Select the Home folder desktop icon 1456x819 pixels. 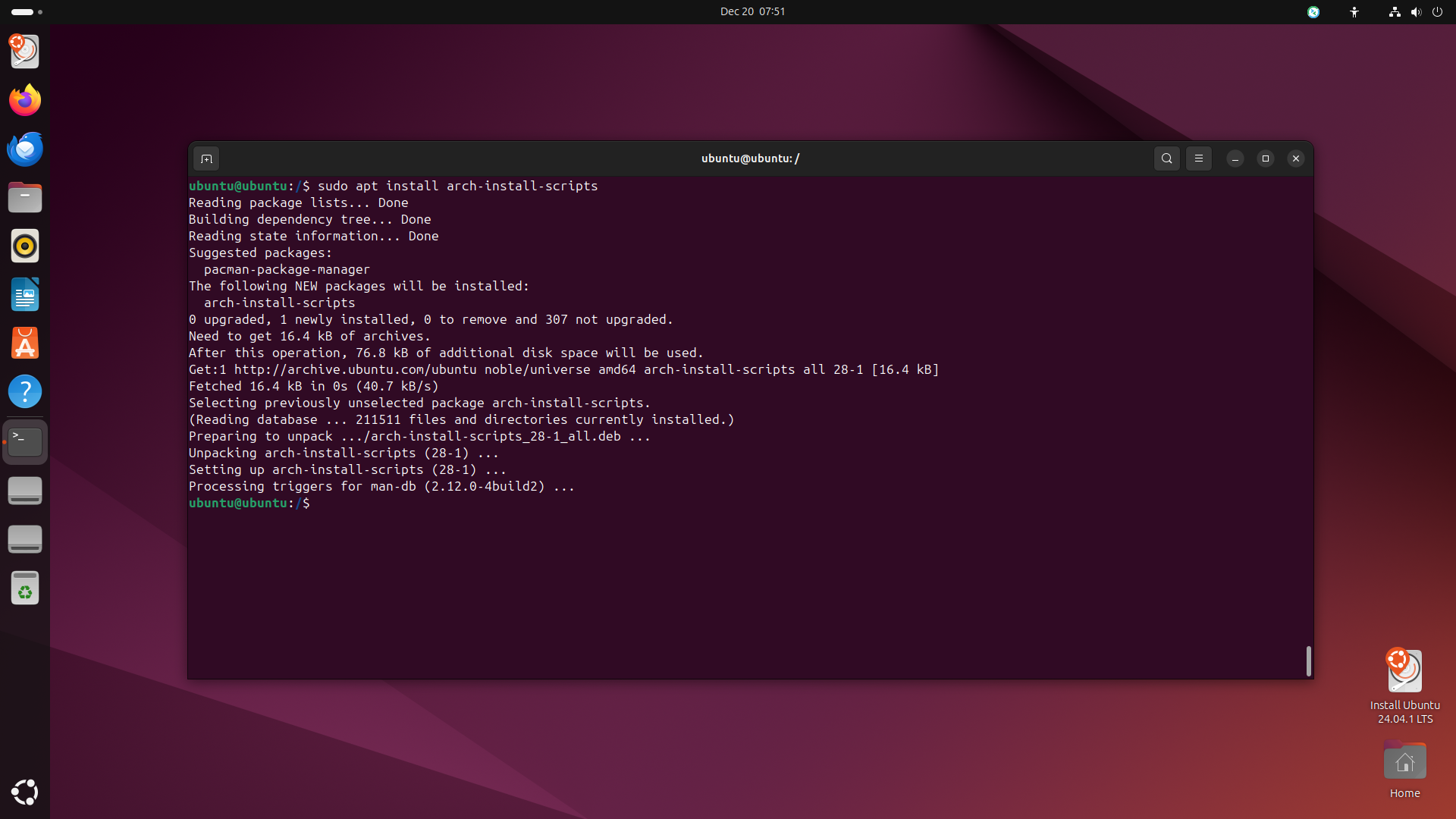[x=1404, y=769]
